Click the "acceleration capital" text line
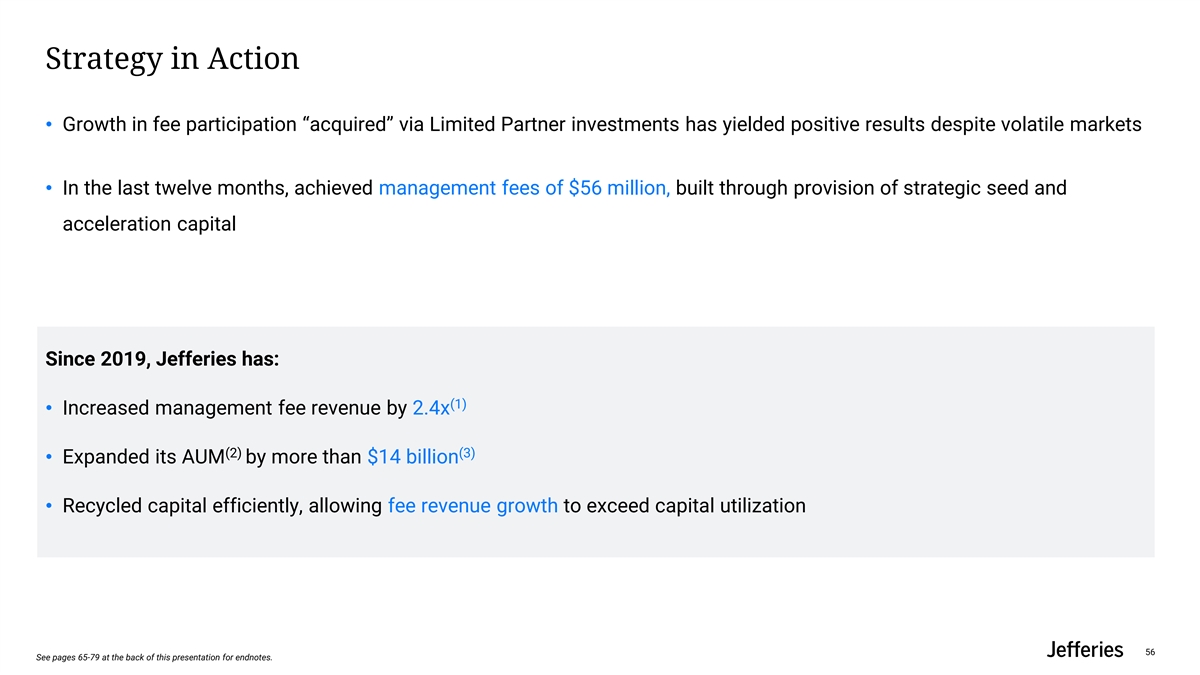Image resolution: width=1200 pixels, height=675 pixels. 149,224
